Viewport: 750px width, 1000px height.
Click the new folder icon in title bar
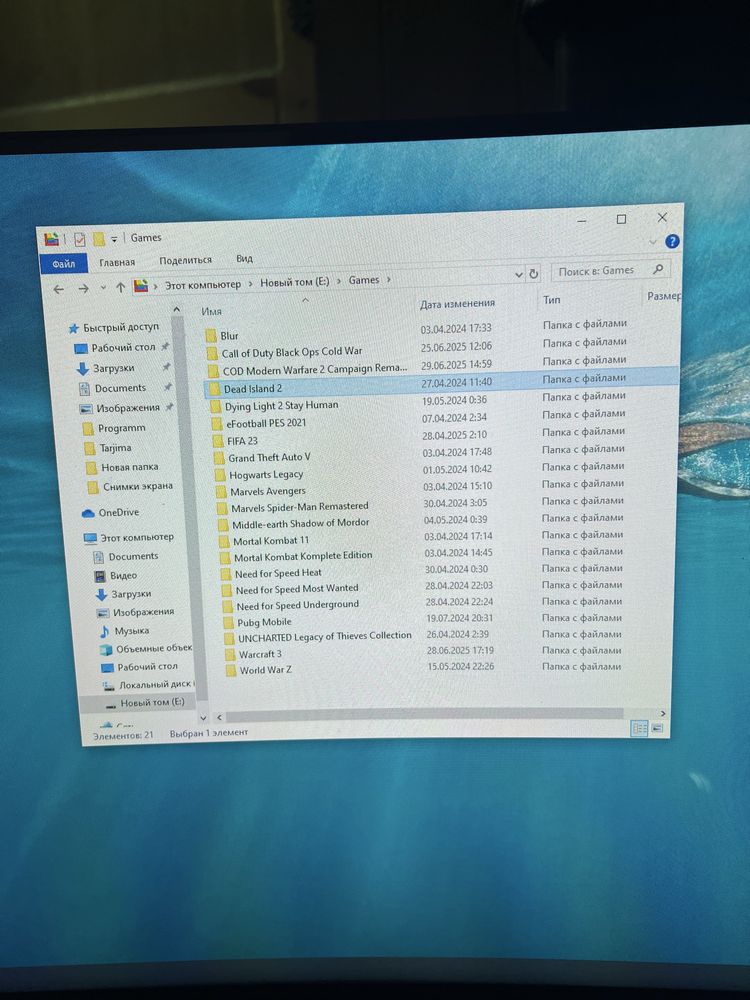coord(99,239)
